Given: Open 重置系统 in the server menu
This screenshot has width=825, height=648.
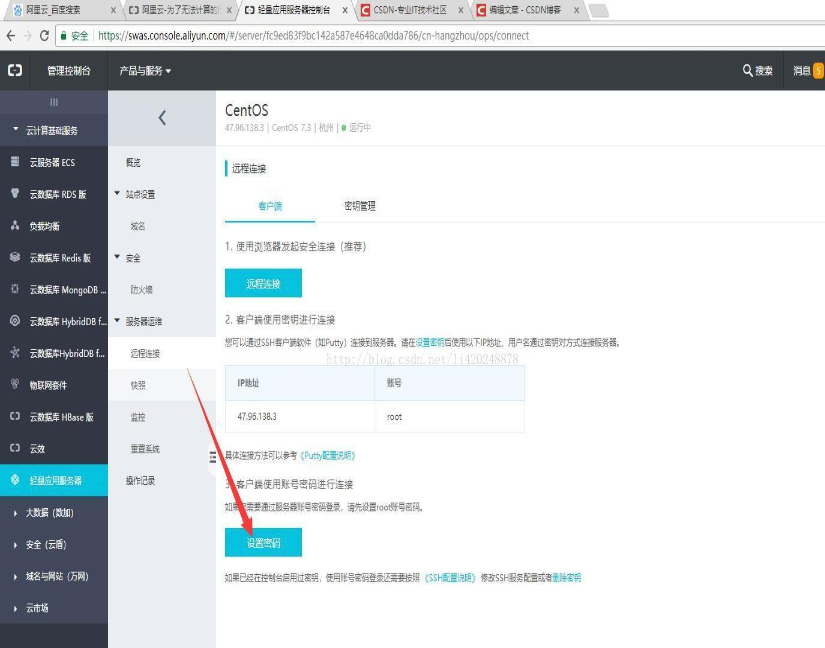Looking at the screenshot, I should [x=145, y=449].
